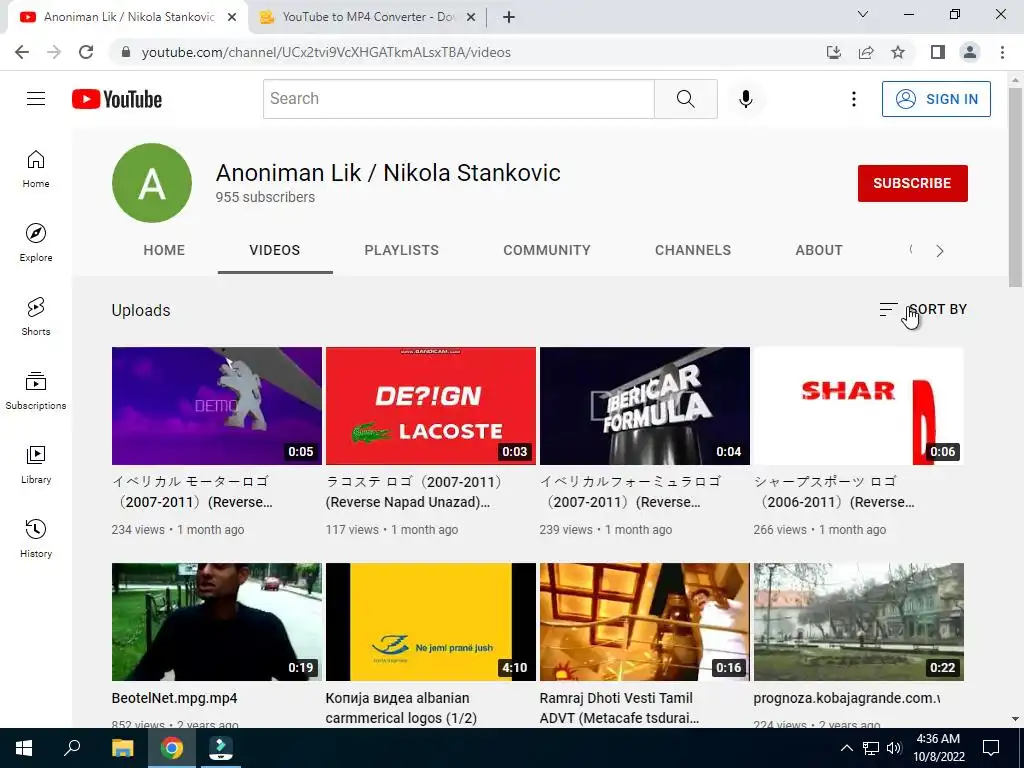Bookmark this page with the star

point(898,52)
